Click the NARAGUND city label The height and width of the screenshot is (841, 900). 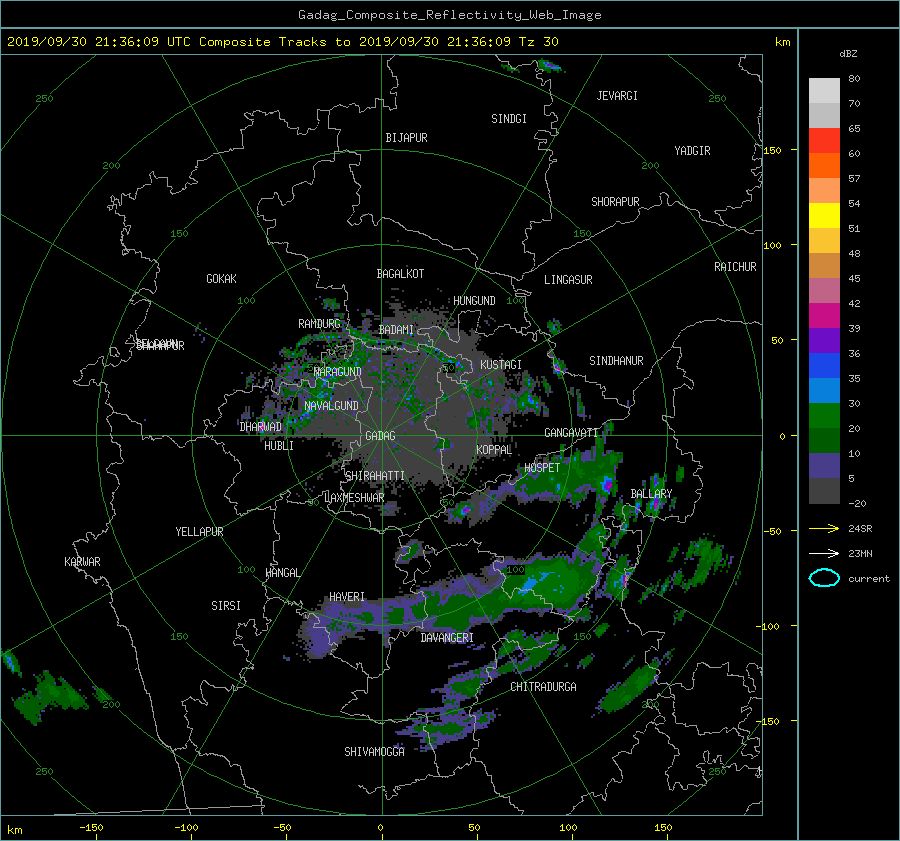(338, 372)
